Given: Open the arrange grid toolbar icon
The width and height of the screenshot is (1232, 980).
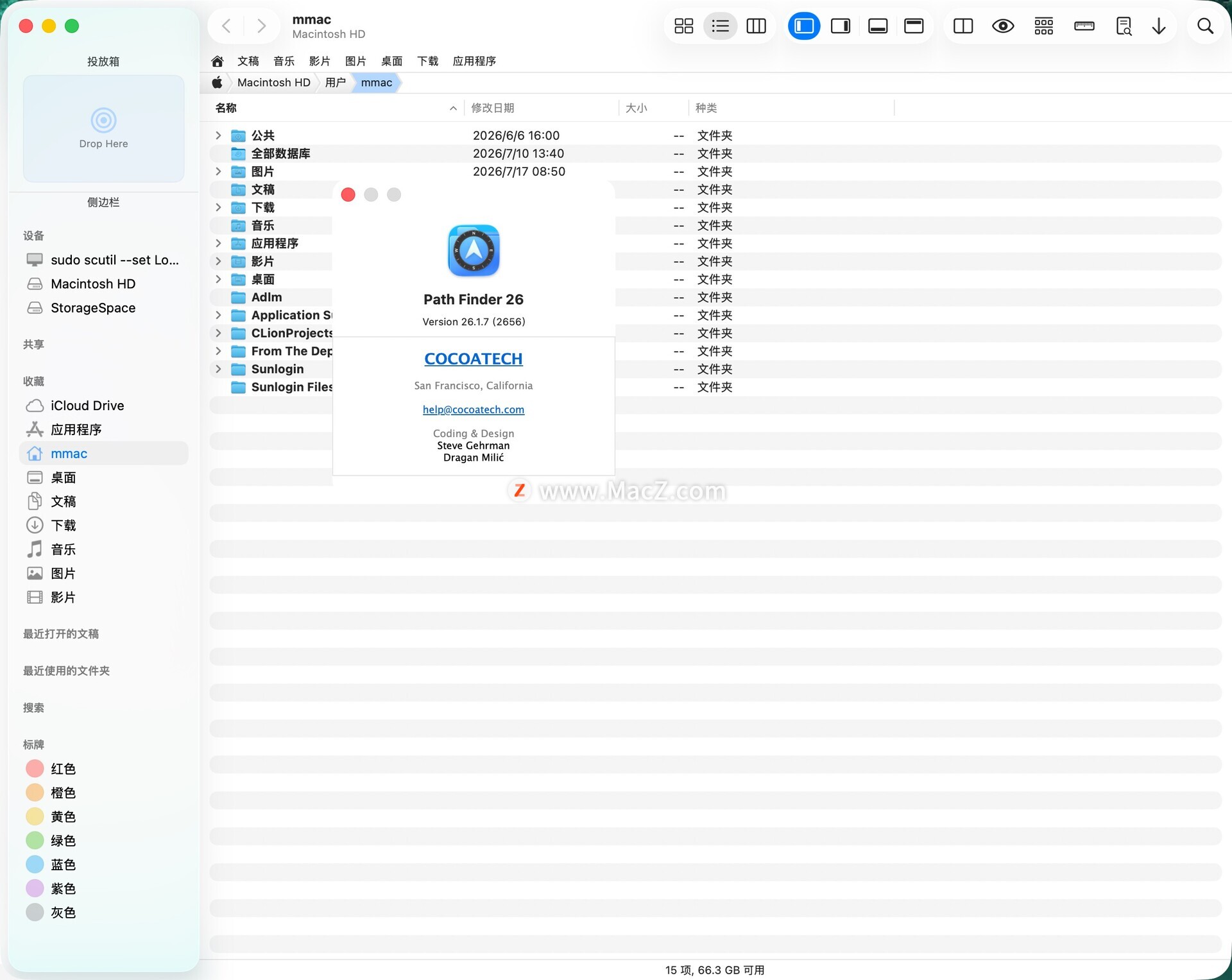Looking at the screenshot, I should [x=1044, y=26].
